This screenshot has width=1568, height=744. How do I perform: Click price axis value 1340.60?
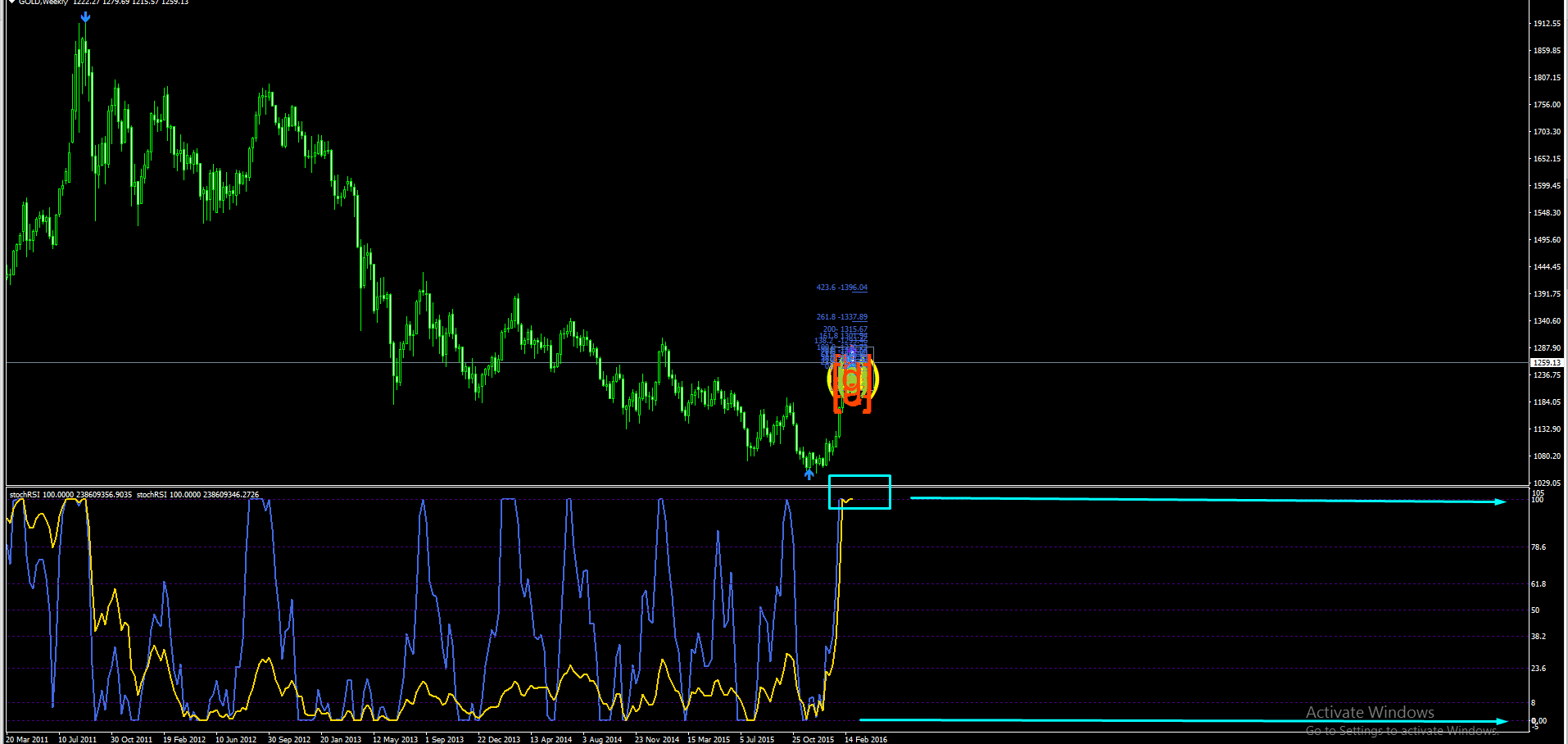tap(1547, 321)
